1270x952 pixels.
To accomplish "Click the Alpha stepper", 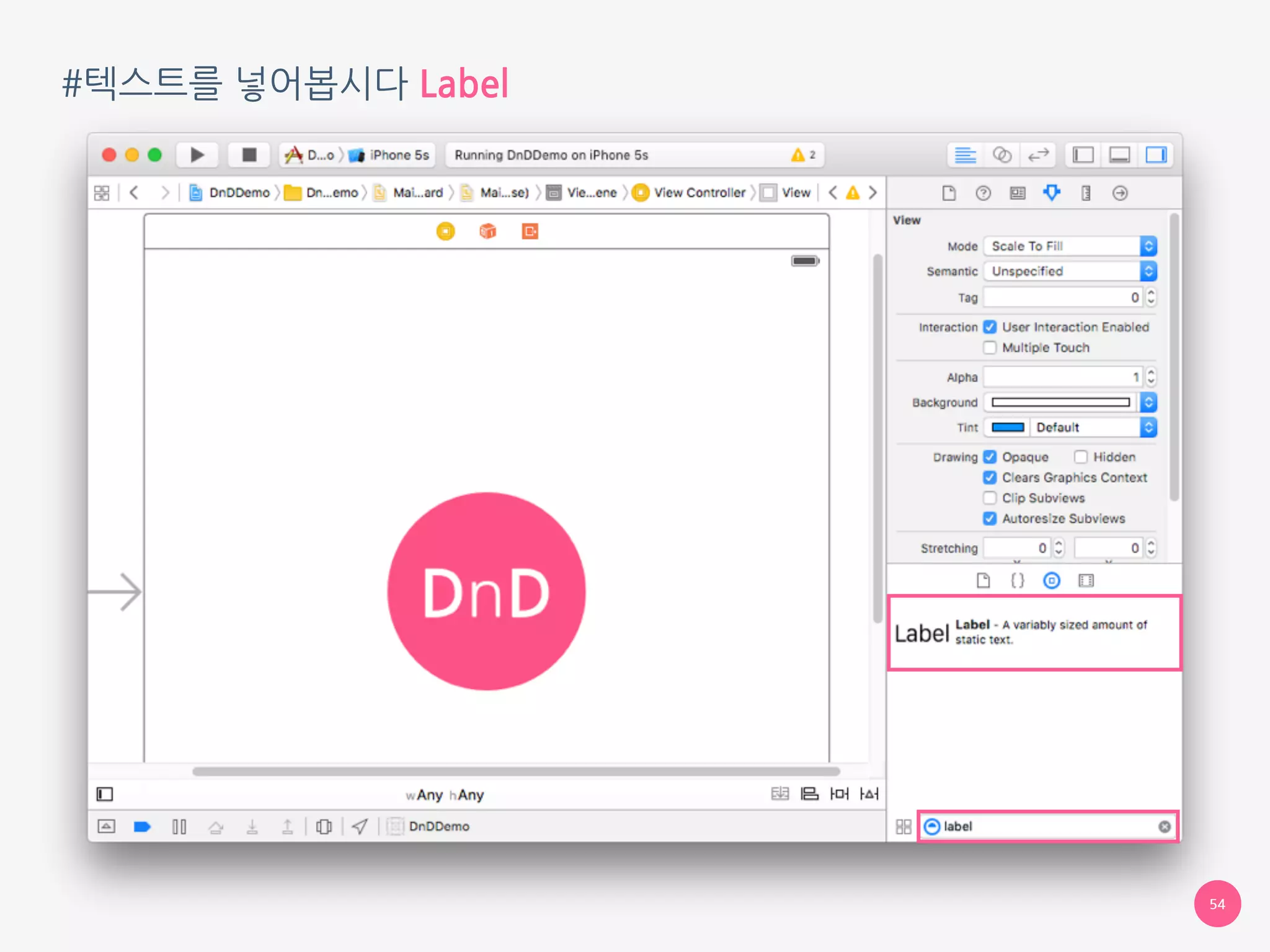I will tap(1151, 377).
